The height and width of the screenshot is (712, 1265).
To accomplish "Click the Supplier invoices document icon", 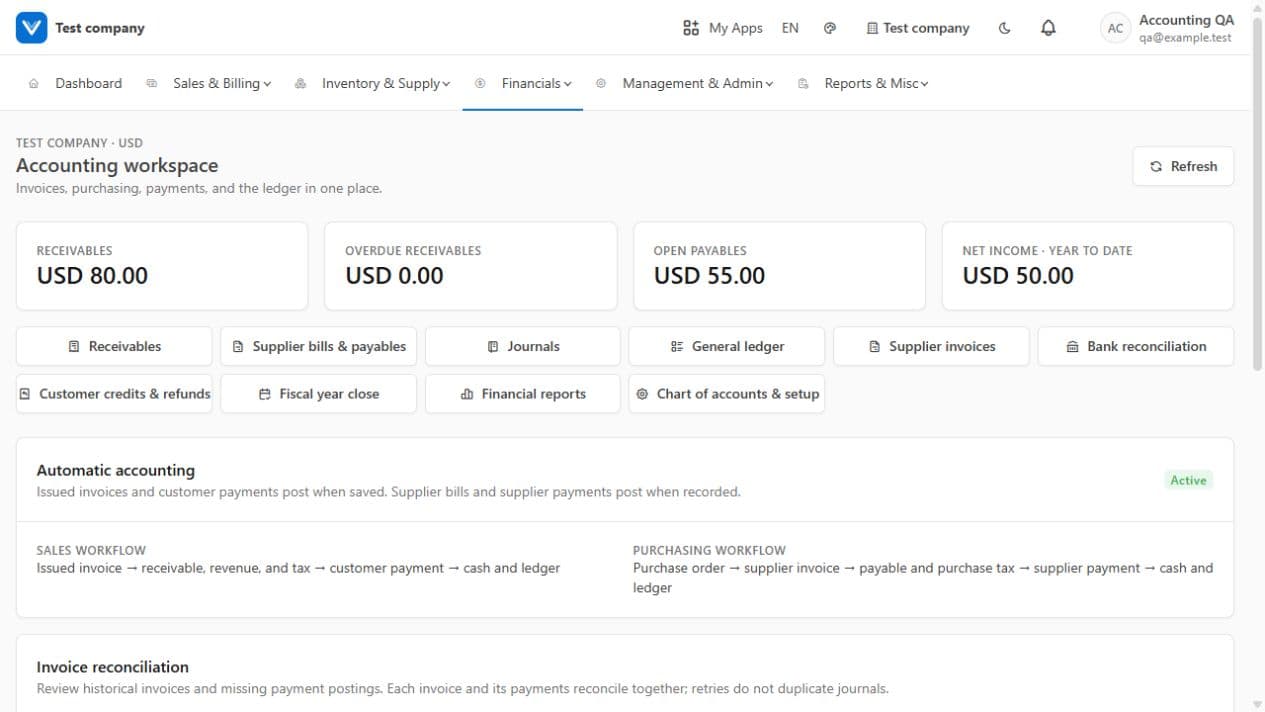I will click(875, 347).
